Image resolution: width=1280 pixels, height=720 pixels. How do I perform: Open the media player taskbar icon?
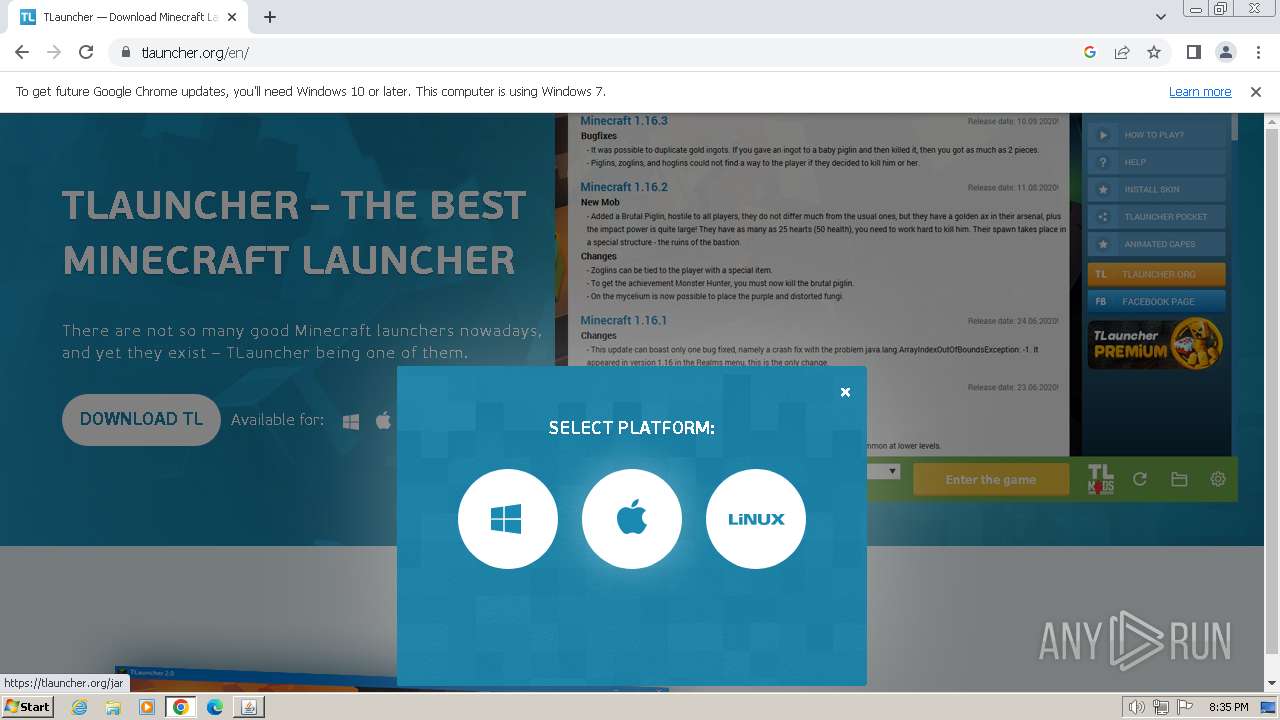point(147,707)
